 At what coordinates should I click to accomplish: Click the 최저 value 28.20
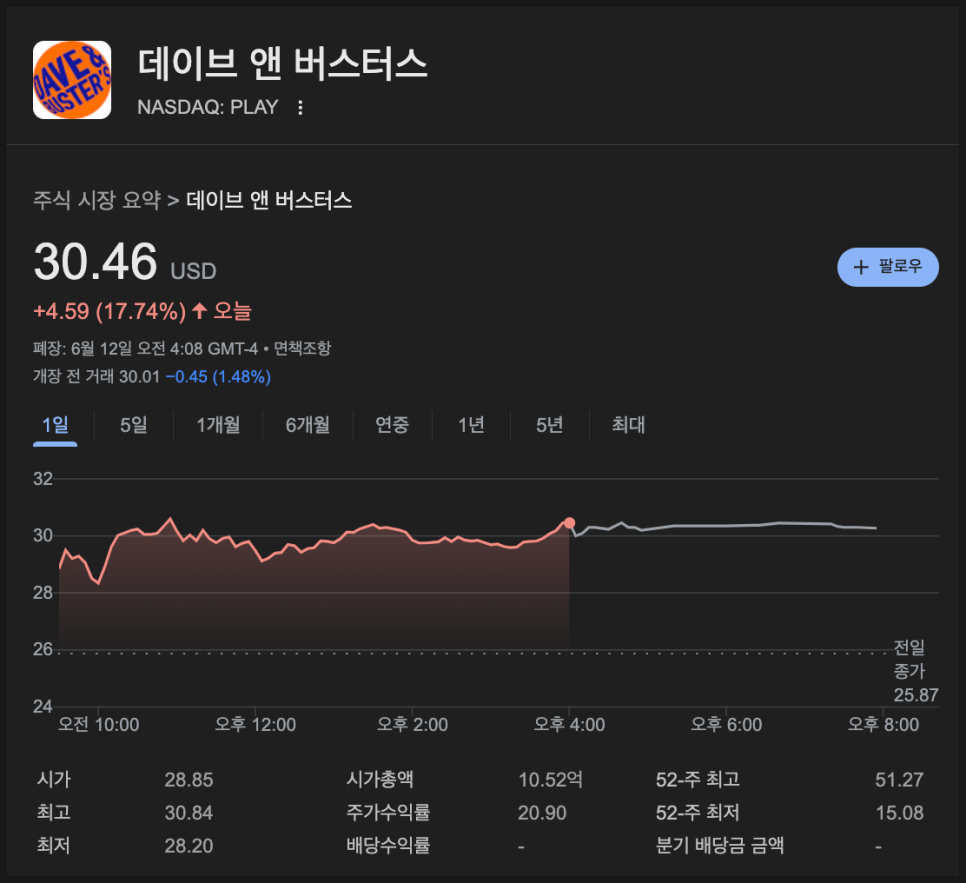(189, 845)
